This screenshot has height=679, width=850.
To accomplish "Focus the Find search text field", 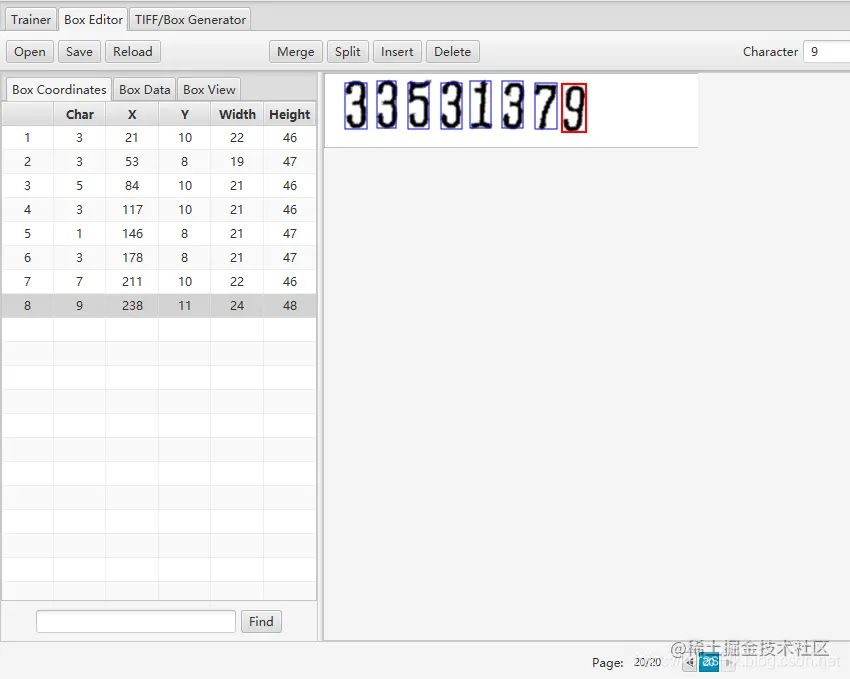I will click(x=136, y=622).
